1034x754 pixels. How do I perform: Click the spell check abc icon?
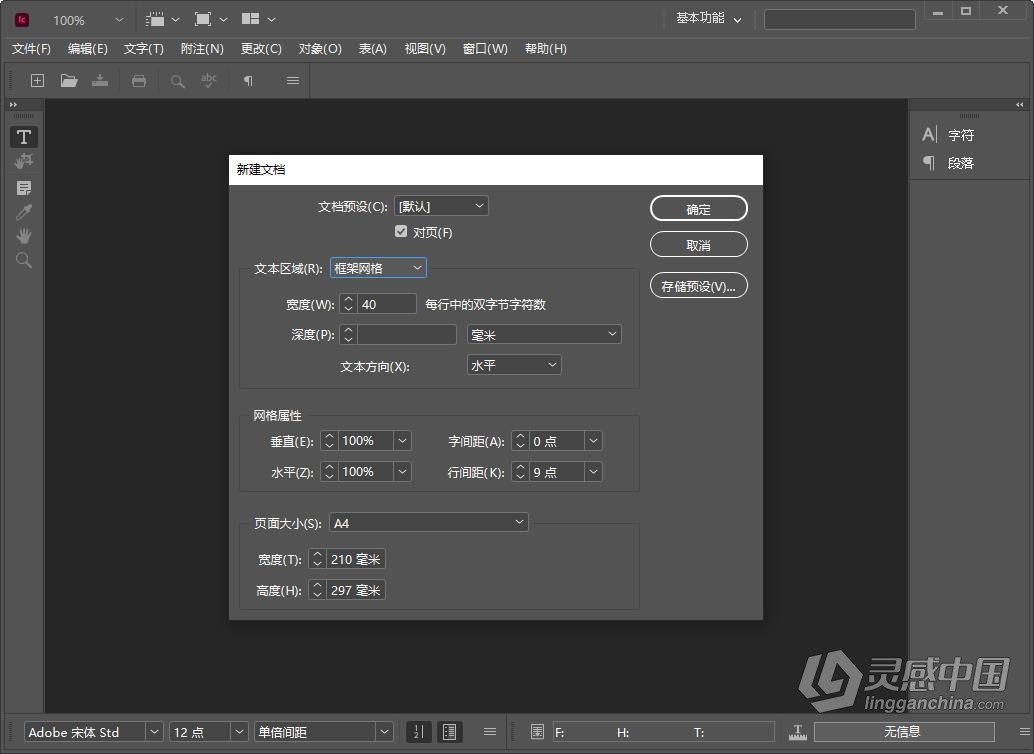click(208, 81)
